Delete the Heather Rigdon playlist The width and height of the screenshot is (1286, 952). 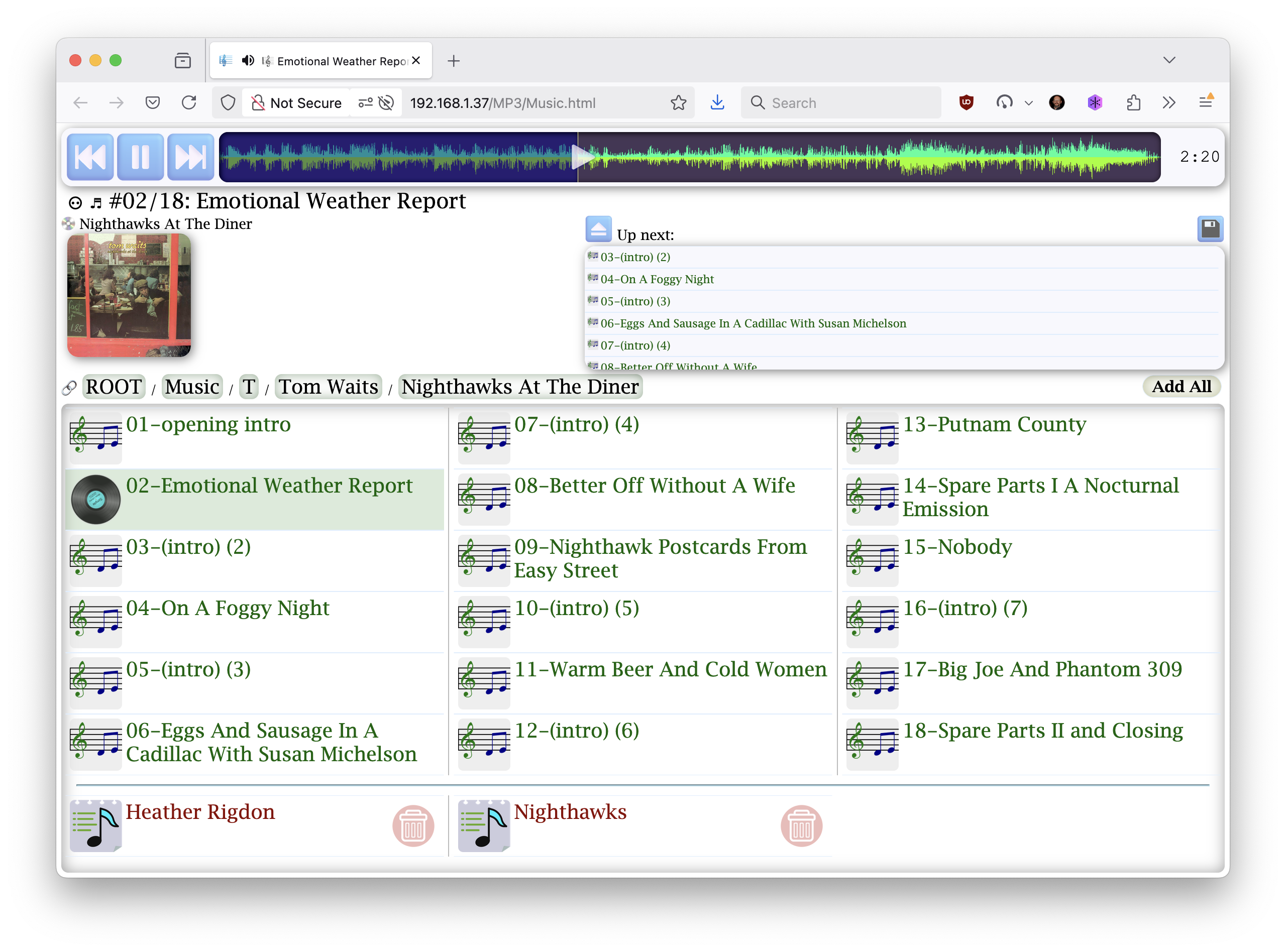coord(413,826)
